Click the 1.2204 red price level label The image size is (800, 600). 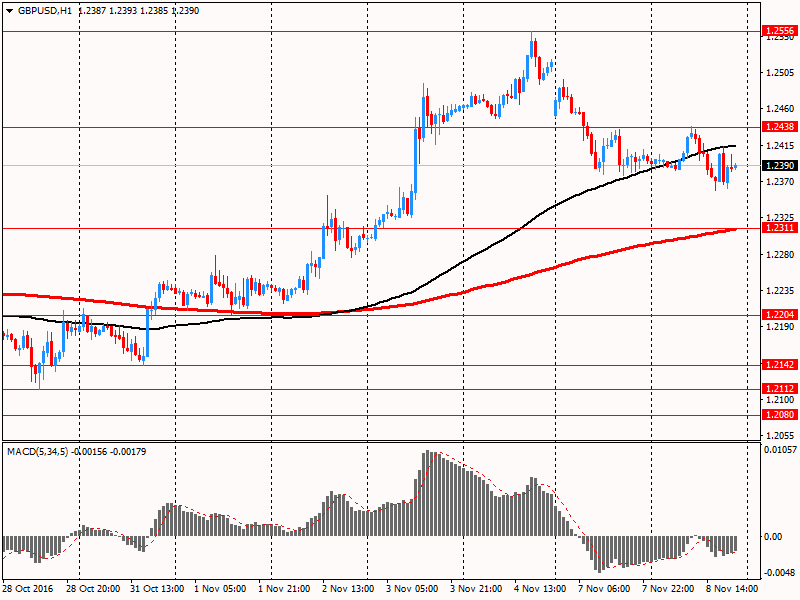click(x=780, y=314)
